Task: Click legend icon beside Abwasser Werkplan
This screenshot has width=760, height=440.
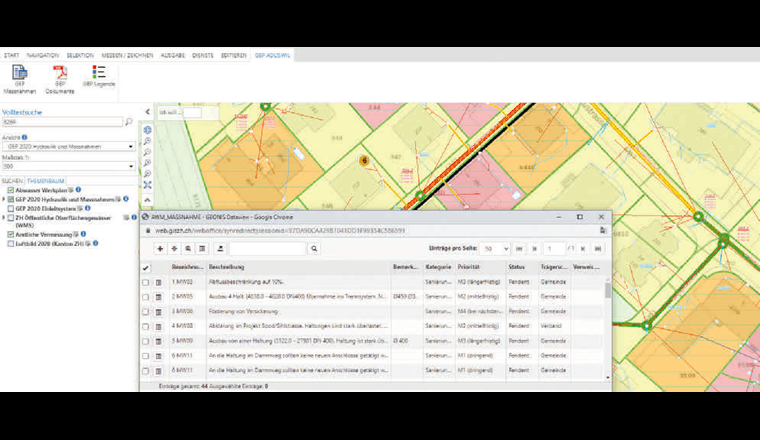Action: 71,190
